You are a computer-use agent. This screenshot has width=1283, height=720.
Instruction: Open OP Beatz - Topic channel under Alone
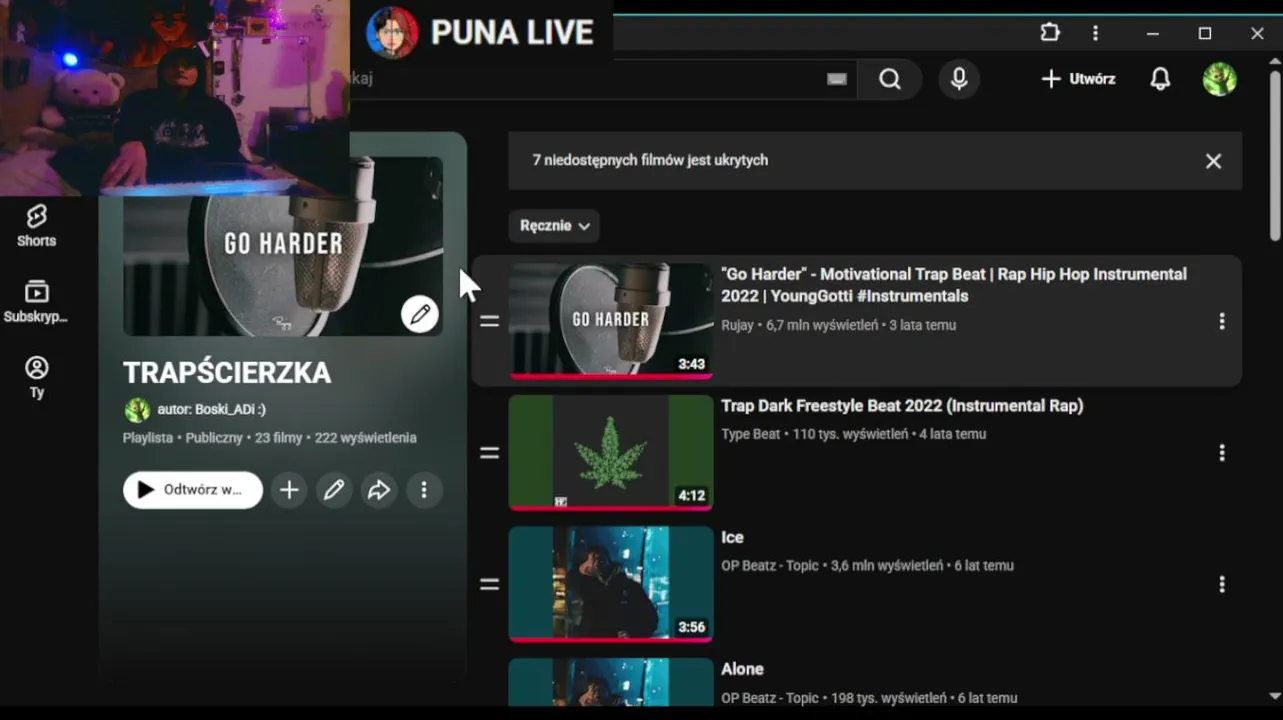(x=770, y=698)
